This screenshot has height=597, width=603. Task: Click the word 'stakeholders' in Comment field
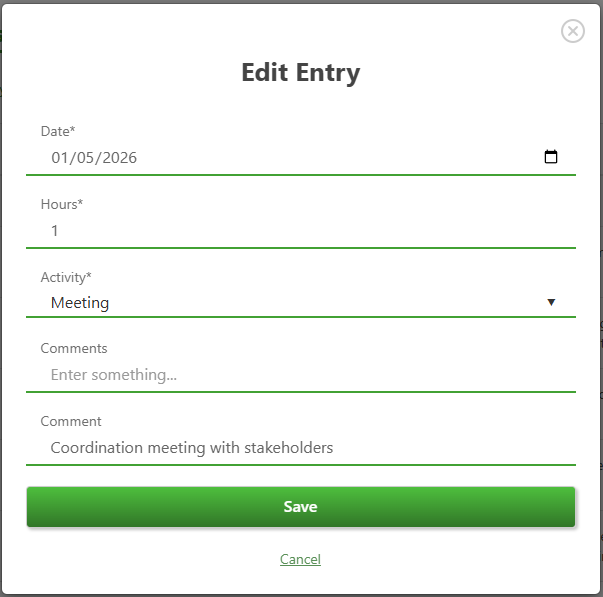(287, 448)
